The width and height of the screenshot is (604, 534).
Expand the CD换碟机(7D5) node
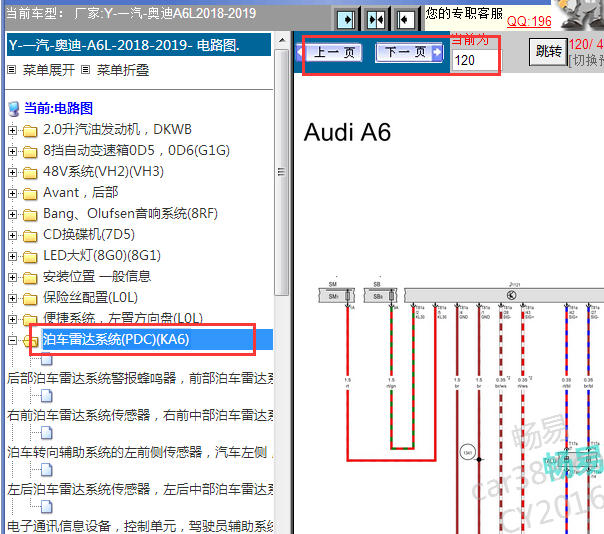[x=12, y=235]
